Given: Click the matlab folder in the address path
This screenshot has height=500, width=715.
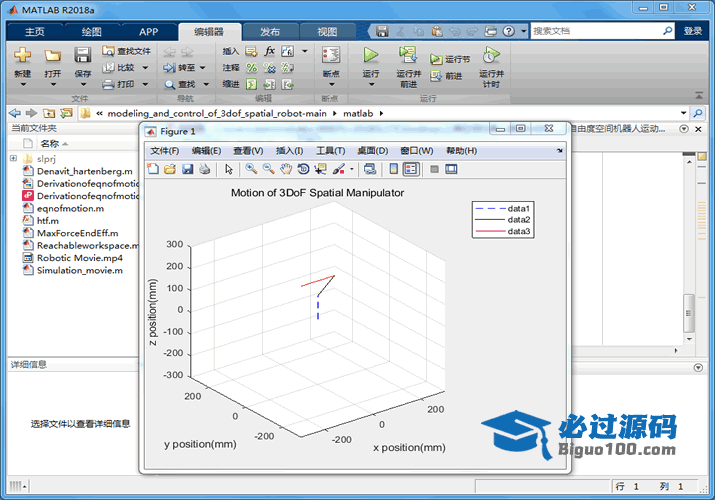Looking at the screenshot, I should [358, 113].
